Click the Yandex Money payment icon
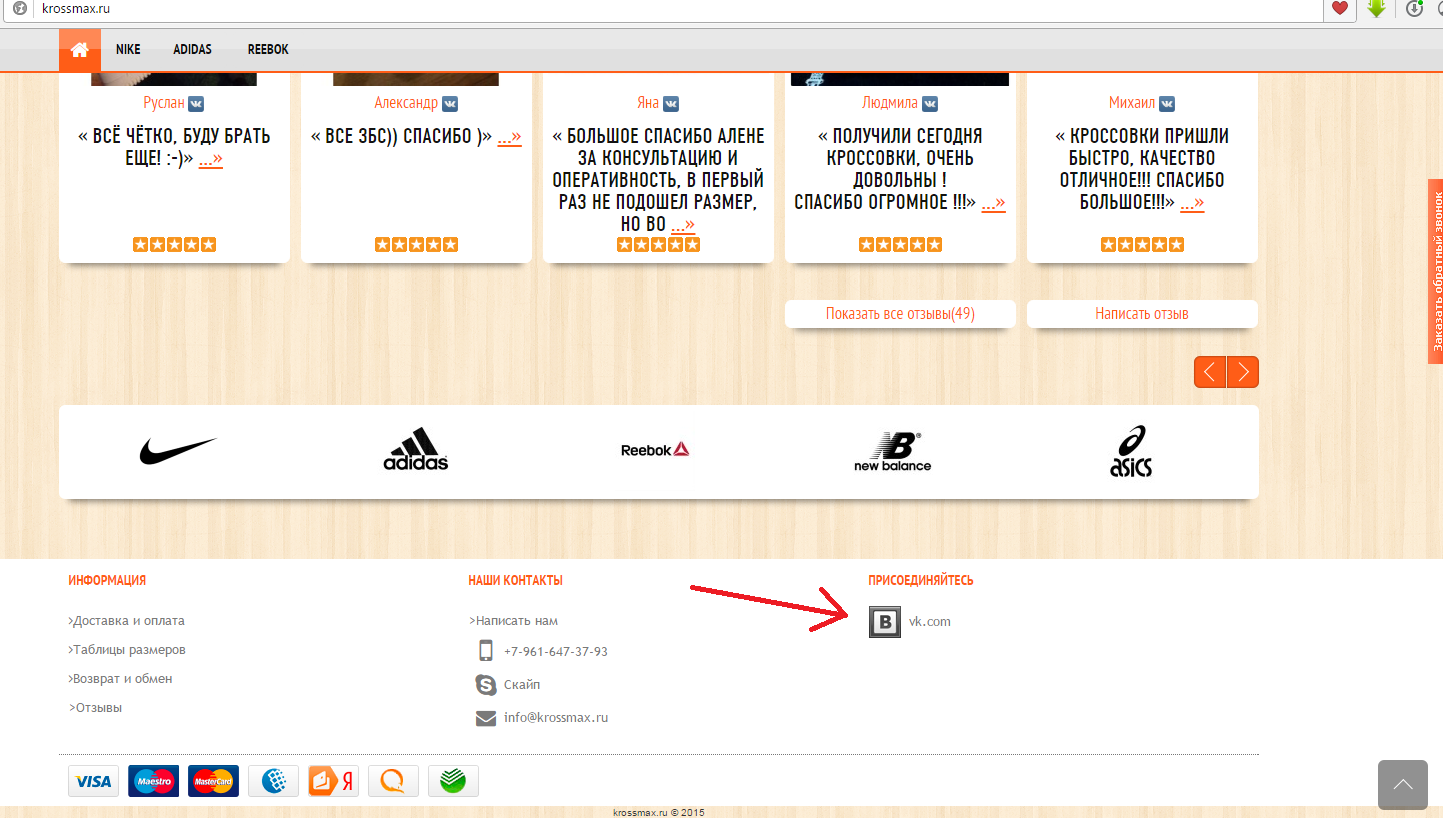 coord(333,781)
